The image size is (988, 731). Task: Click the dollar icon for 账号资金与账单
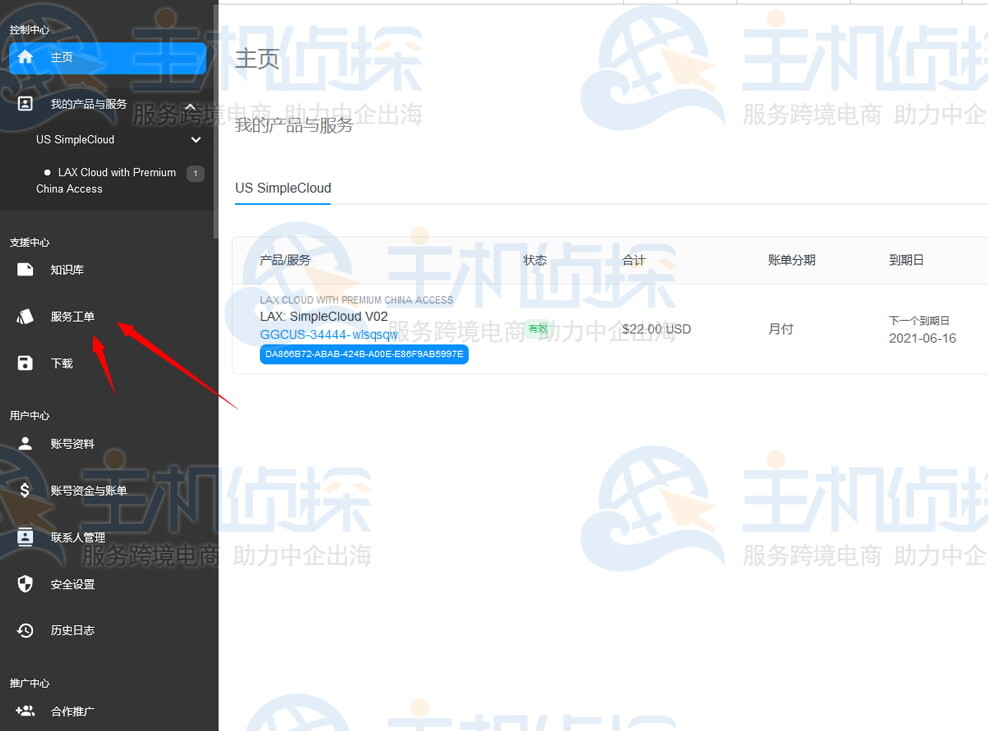coord(24,490)
